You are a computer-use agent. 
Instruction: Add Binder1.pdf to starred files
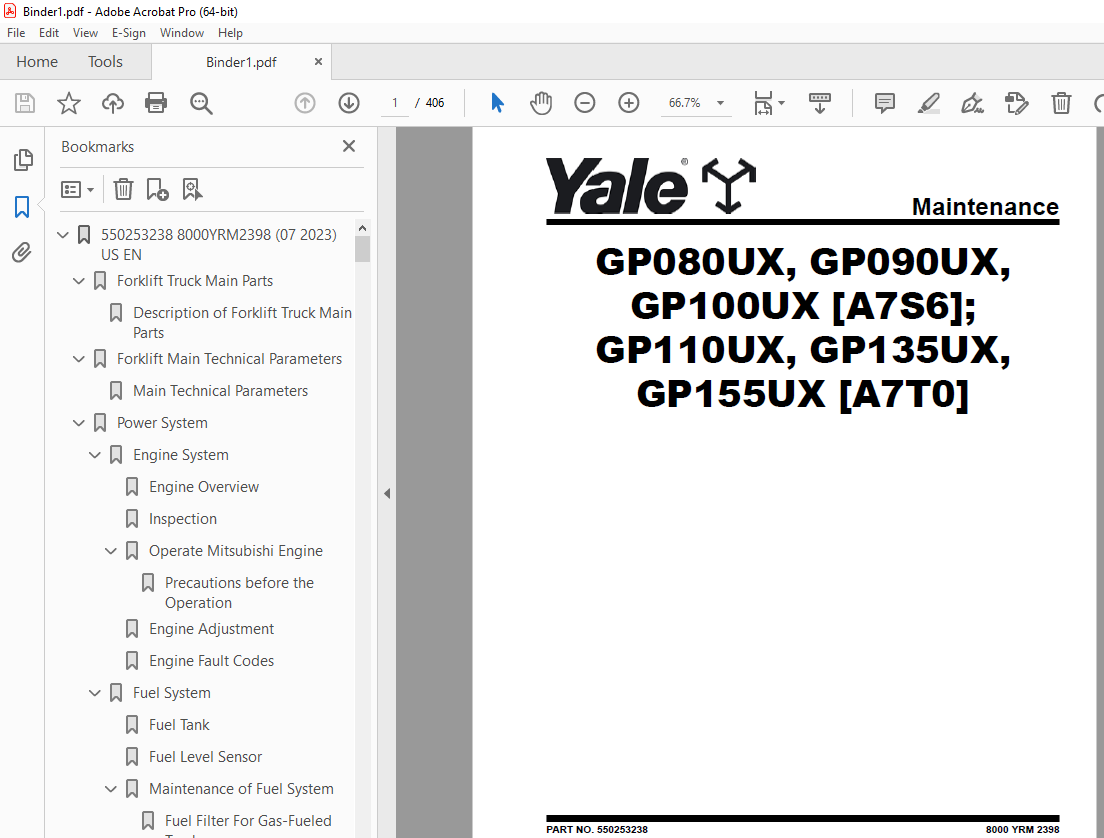click(68, 104)
